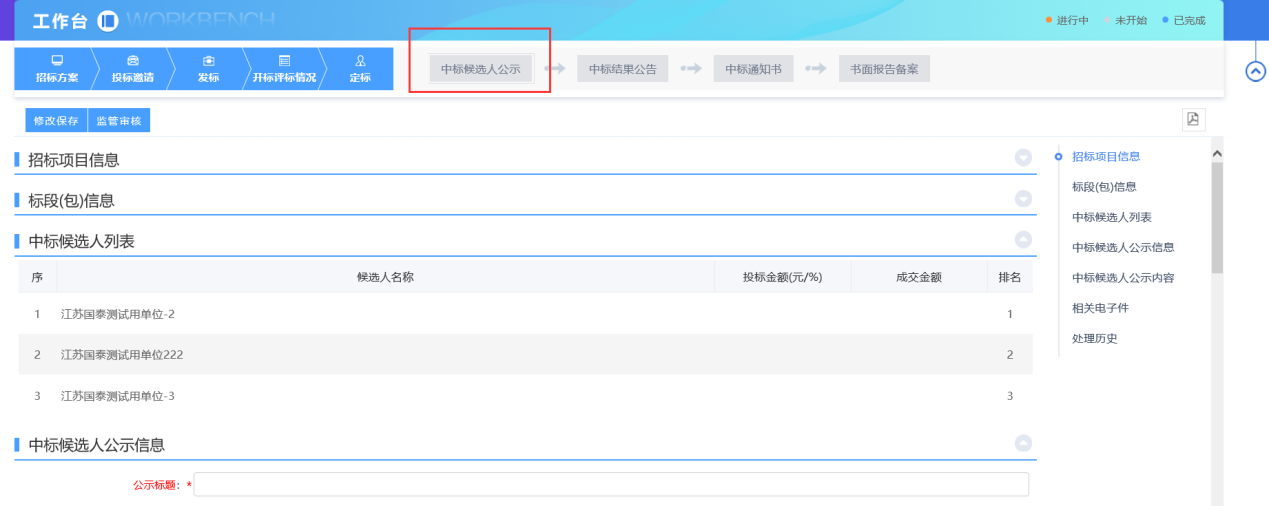Collapse the top panel with circular up arrow
This screenshot has width=1269, height=506.
[x=1255, y=71]
